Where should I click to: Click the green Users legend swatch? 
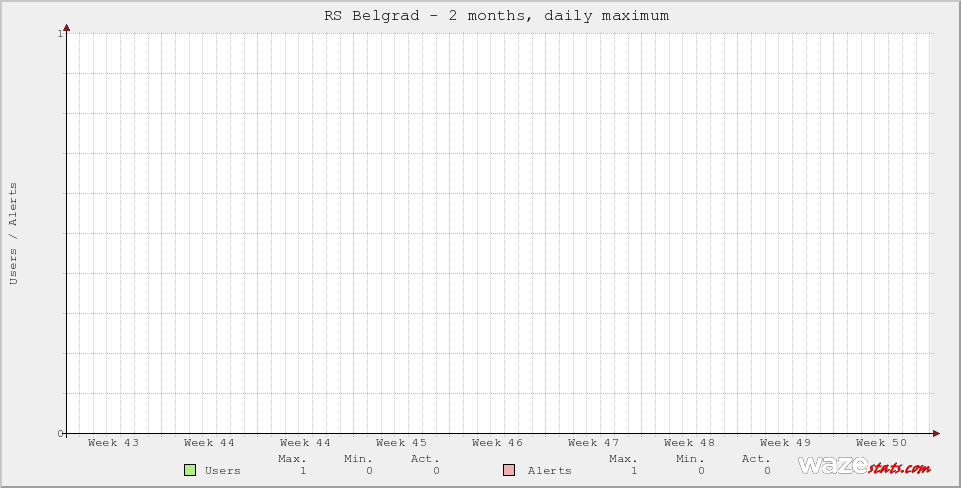coord(190,470)
